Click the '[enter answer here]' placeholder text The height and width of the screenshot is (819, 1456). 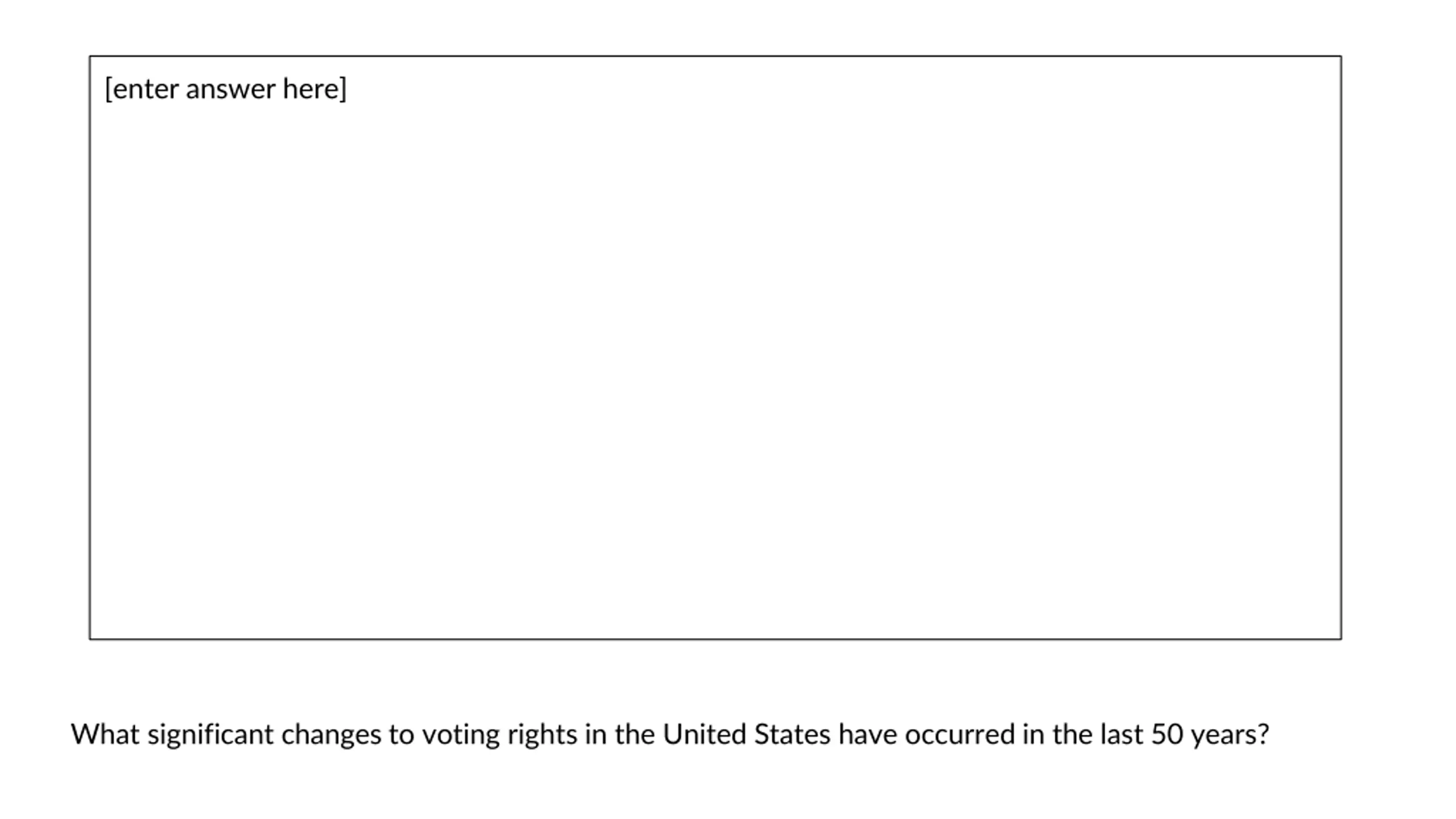click(x=226, y=89)
